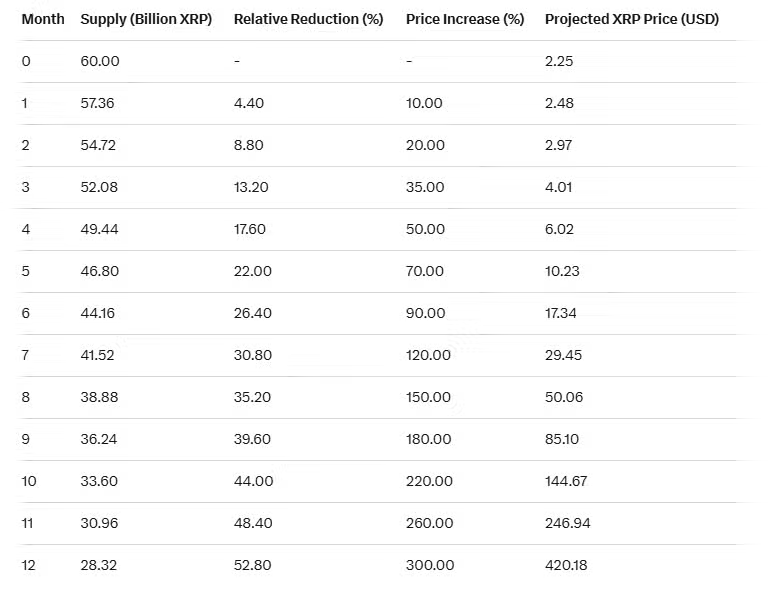Click the supply value 46.80
The width and height of the screenshot is (778, 591).
point(100,271)
